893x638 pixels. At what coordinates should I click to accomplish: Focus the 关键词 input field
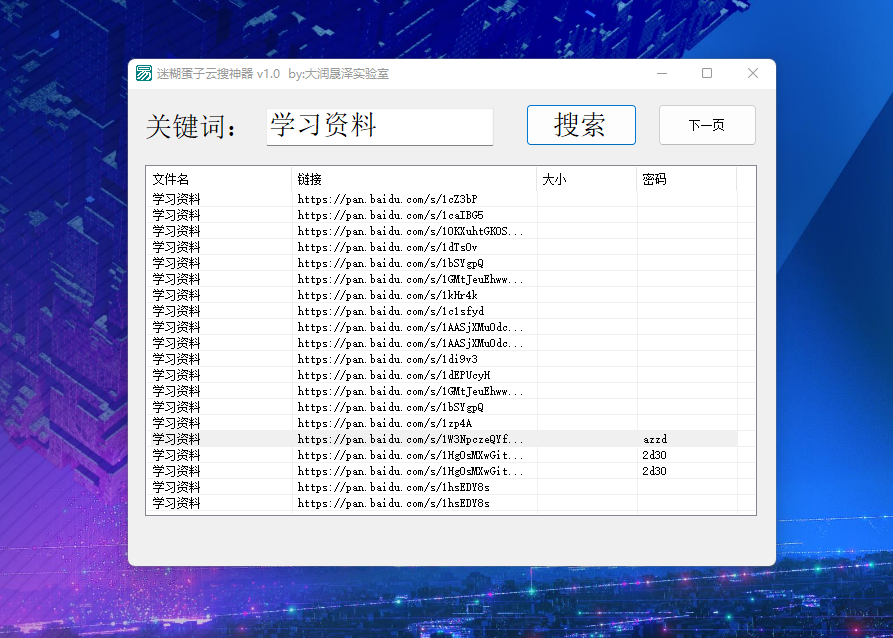pyautogui.click(x=379, y=126)
